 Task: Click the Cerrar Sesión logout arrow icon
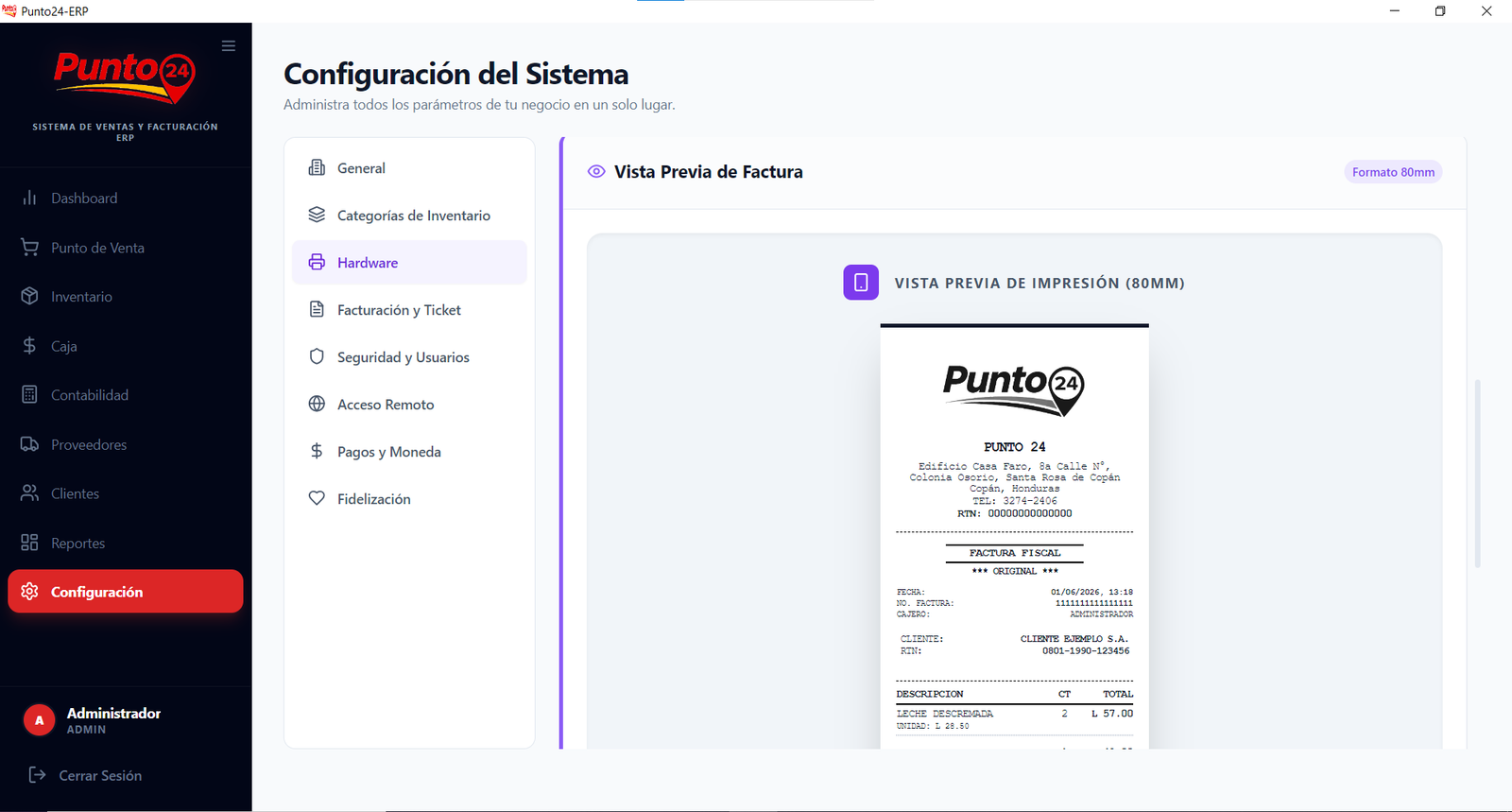tap(37, 775)
